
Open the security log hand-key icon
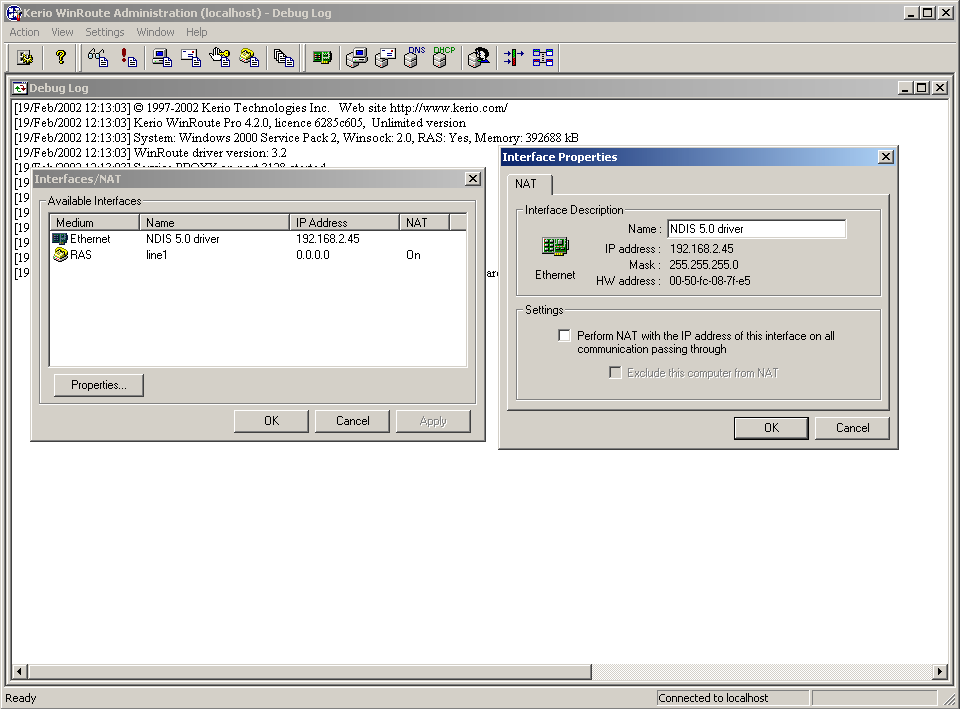coord(220,58)
